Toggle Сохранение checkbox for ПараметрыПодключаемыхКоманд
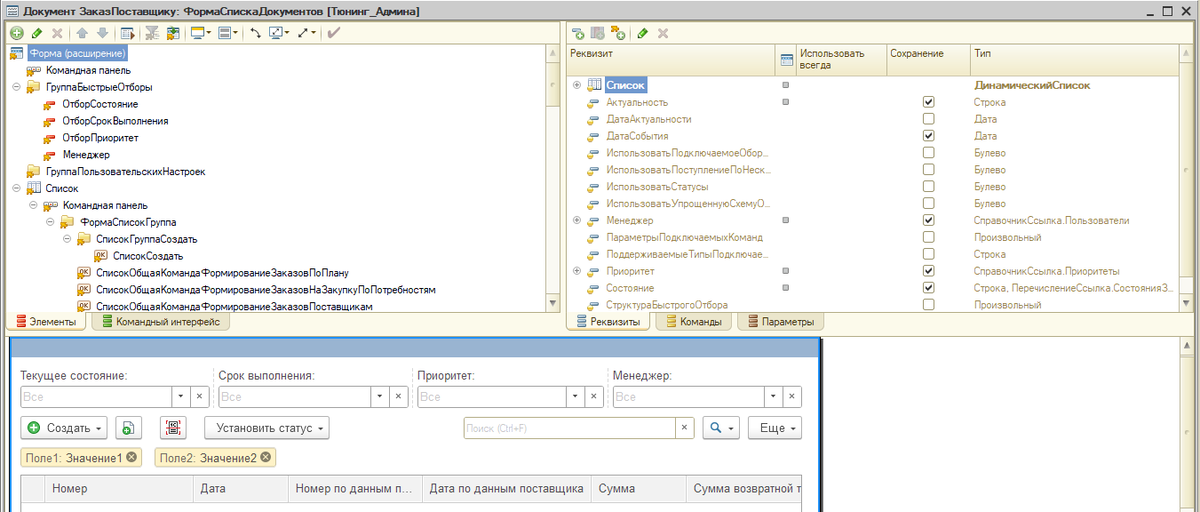Viewport: 1200px width, 512px height. click(x=929, y=237)
